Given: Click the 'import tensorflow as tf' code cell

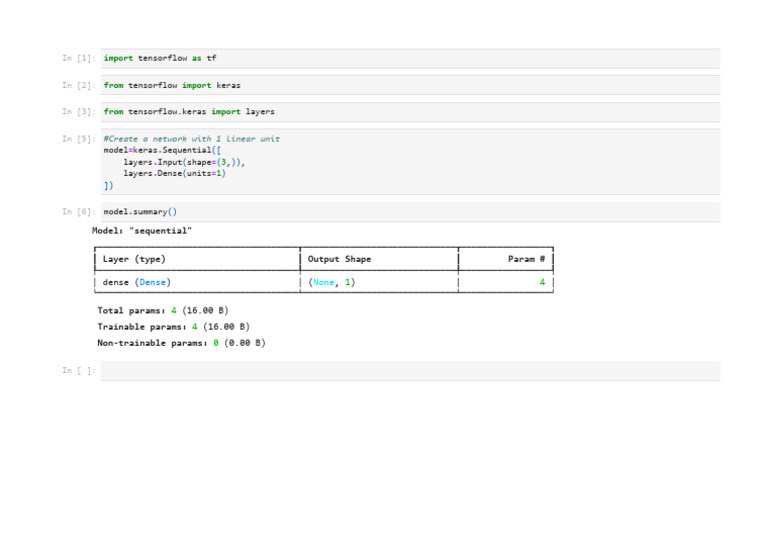Looking at the screenshot, I should pos(410,58).
